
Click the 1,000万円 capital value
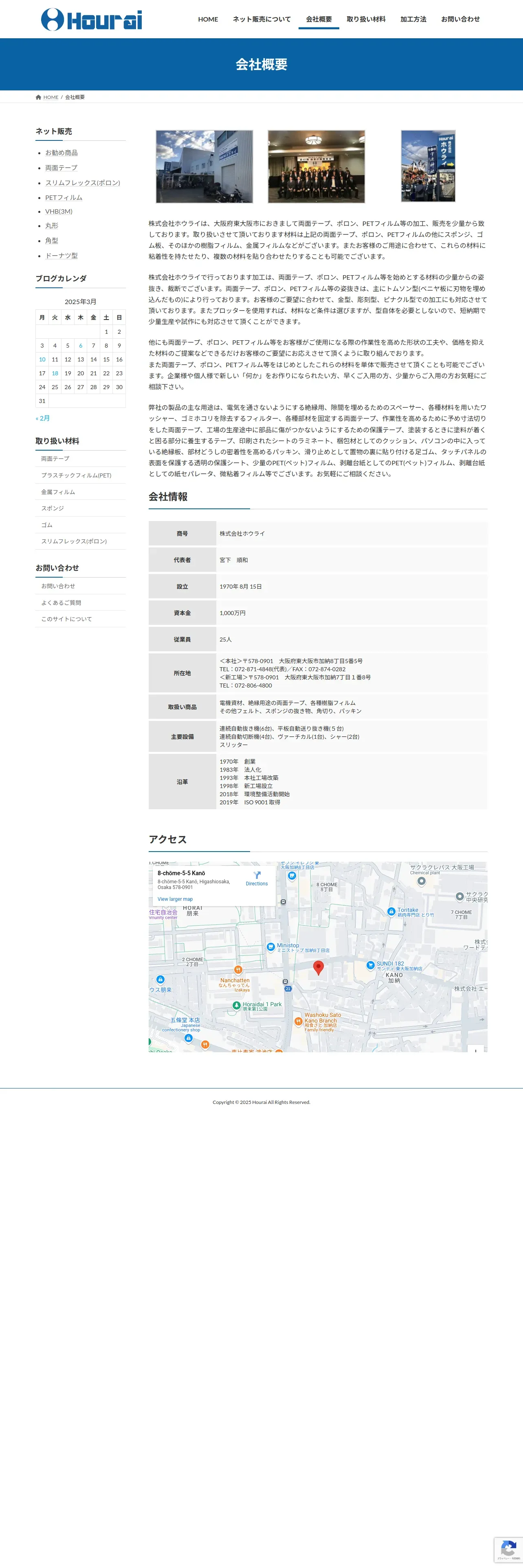point(233,613)
